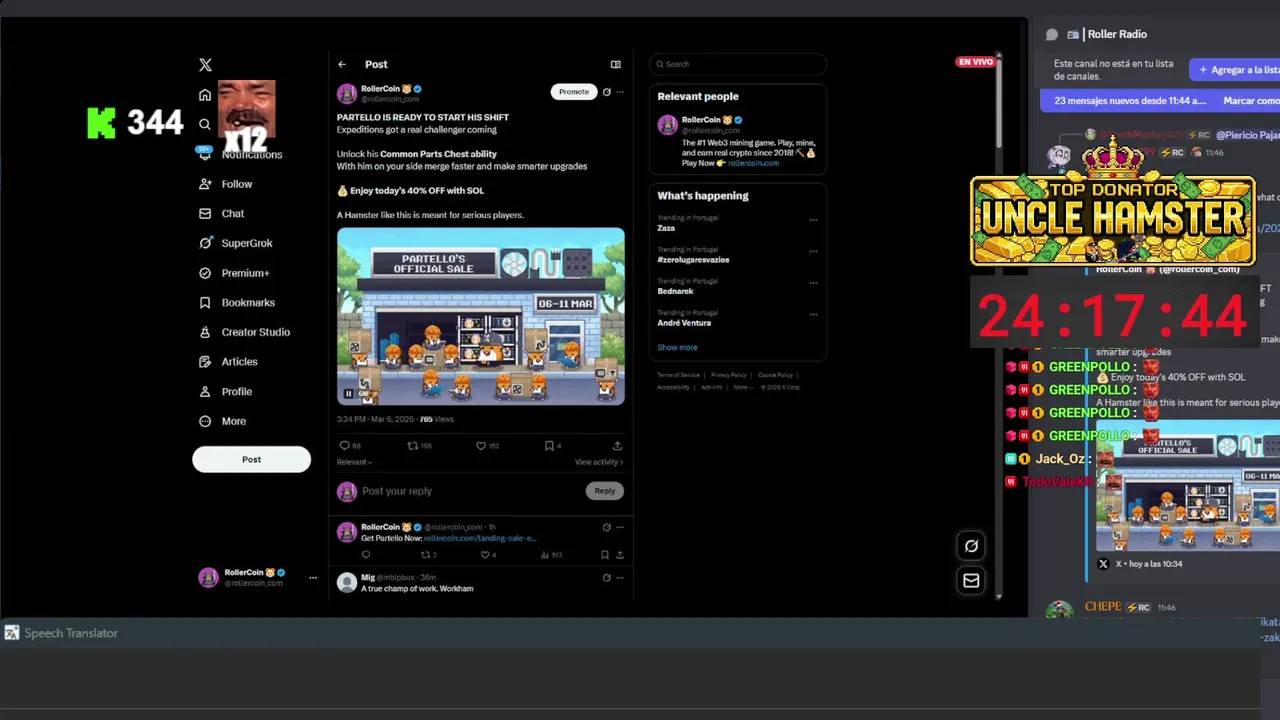Open the Follow menu item

pyautogui.click(x=225, y=184)
